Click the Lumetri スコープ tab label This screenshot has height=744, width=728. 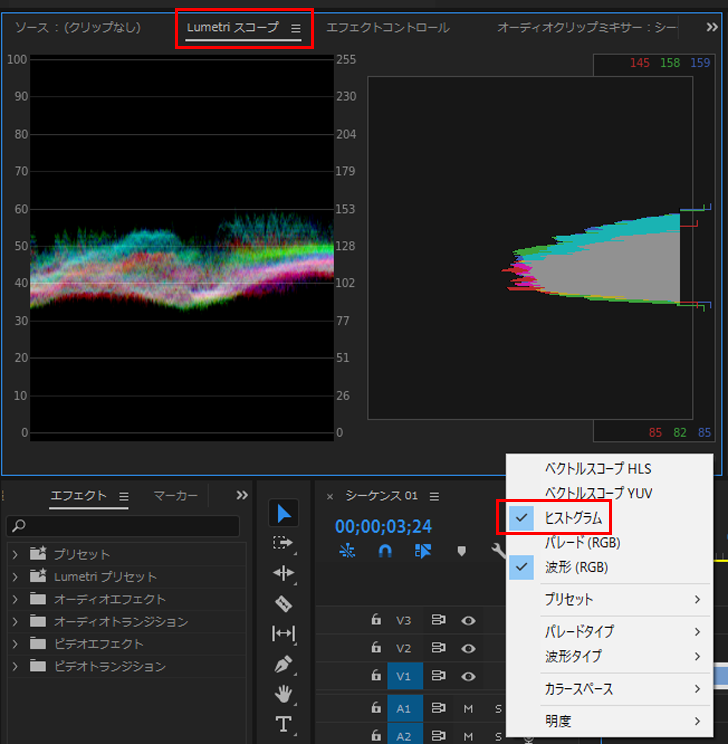[233, 28]
